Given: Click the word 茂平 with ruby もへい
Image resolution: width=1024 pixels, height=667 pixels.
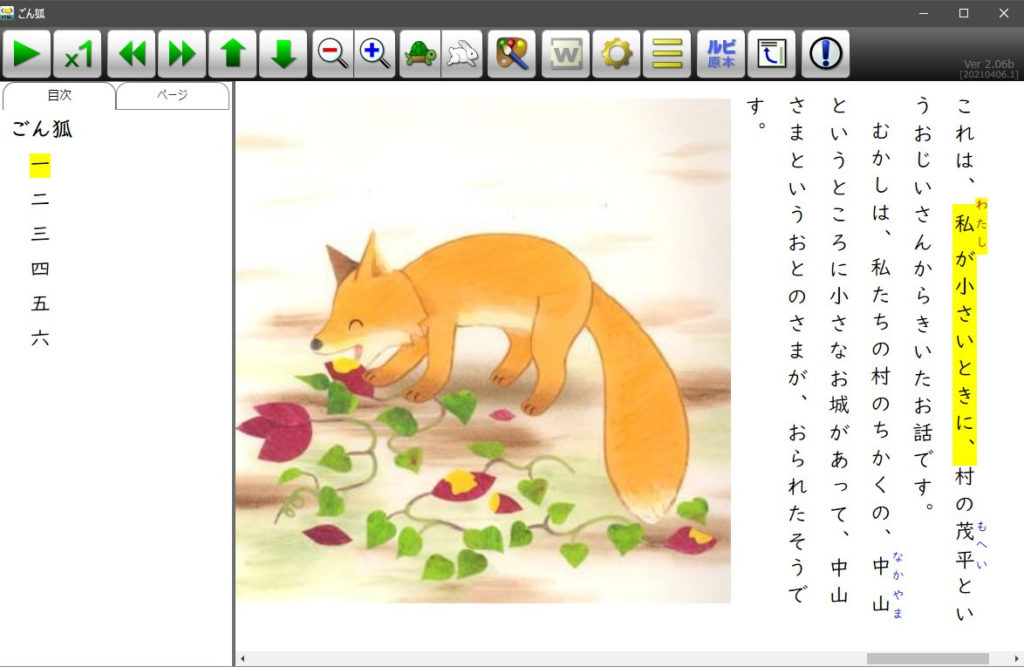Looking at the screenshot, I should [965, 545].
